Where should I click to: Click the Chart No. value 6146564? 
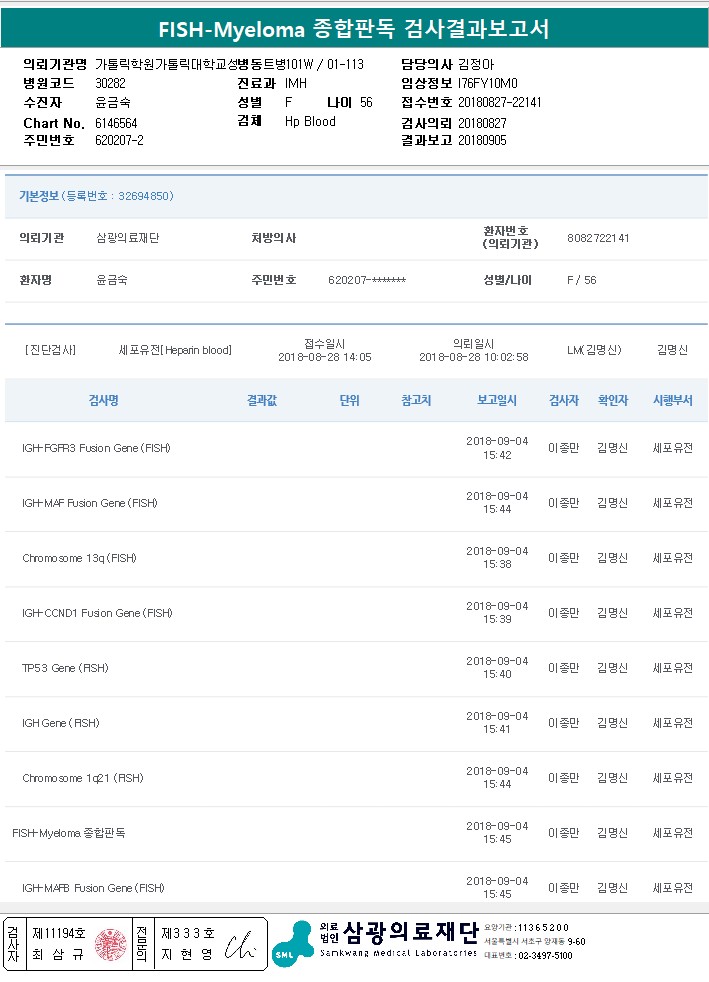point(116,122)
